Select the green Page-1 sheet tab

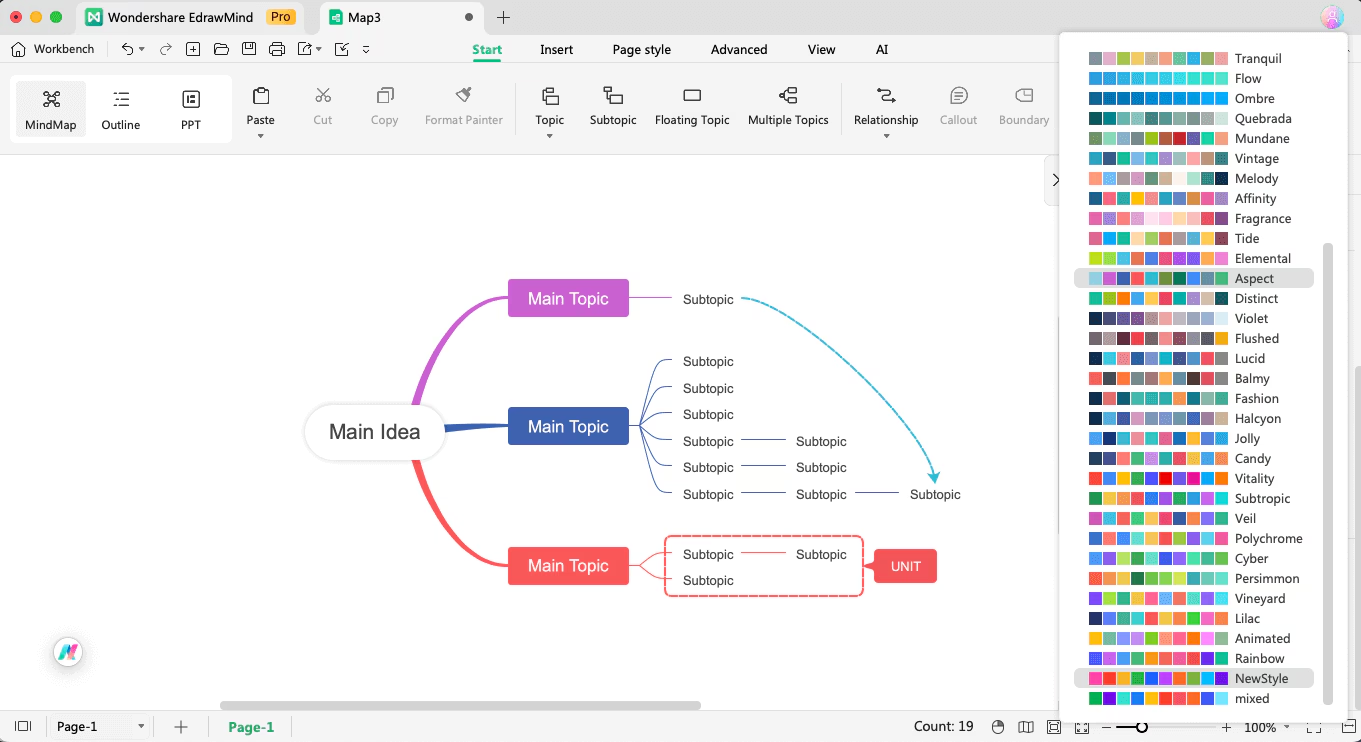[x=251, y=727]
